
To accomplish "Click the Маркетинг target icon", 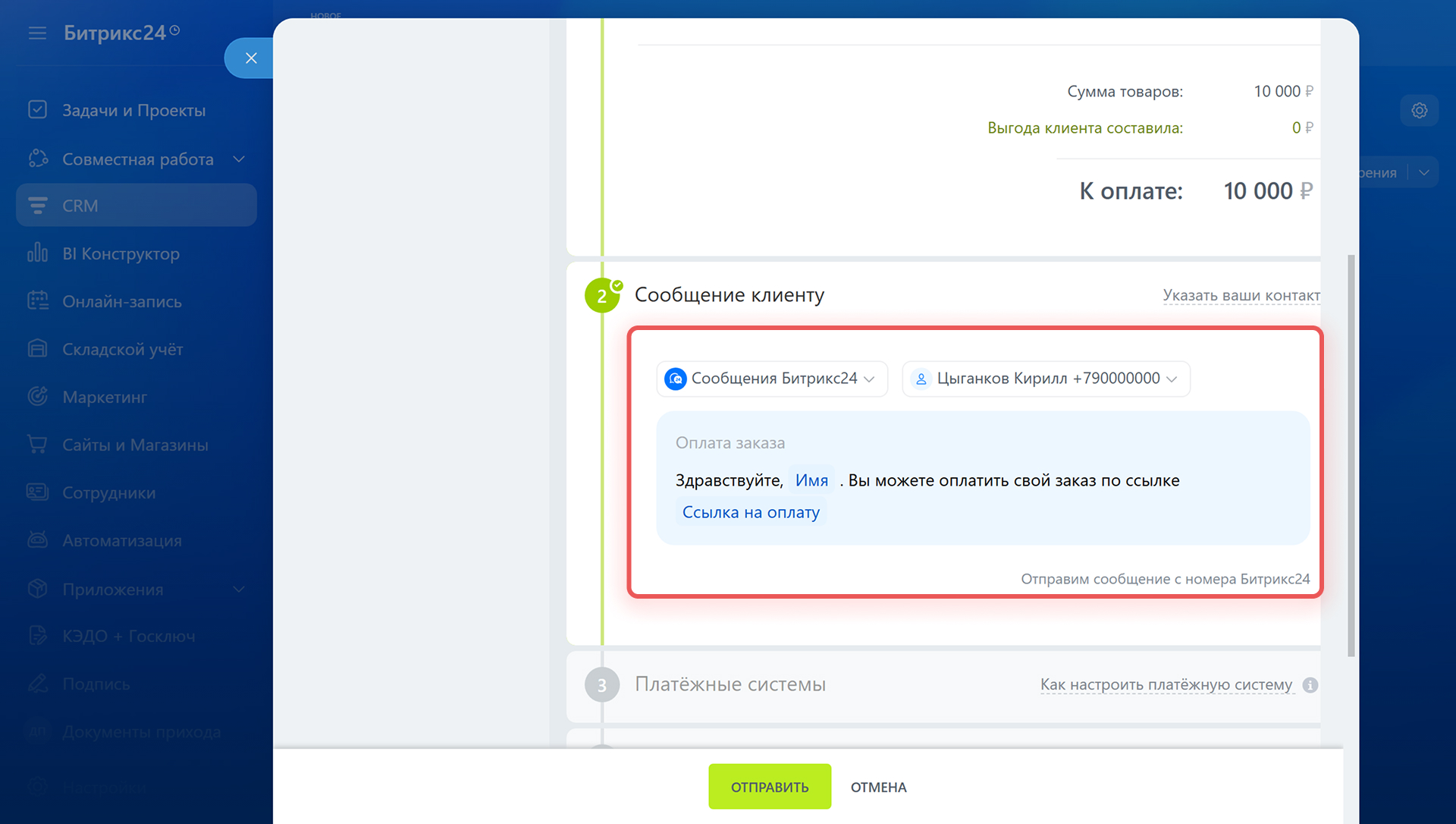I will [x=37, y=397].
